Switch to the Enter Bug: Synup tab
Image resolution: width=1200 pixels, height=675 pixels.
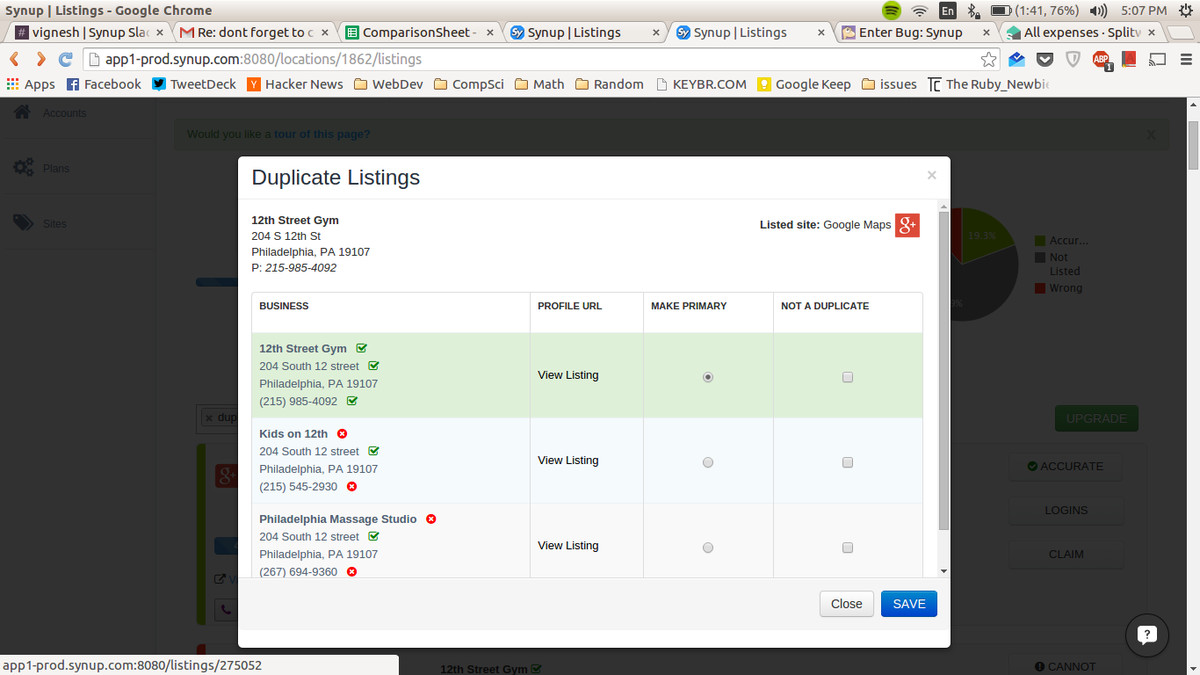pyautogui.click(x=914, y=32)
